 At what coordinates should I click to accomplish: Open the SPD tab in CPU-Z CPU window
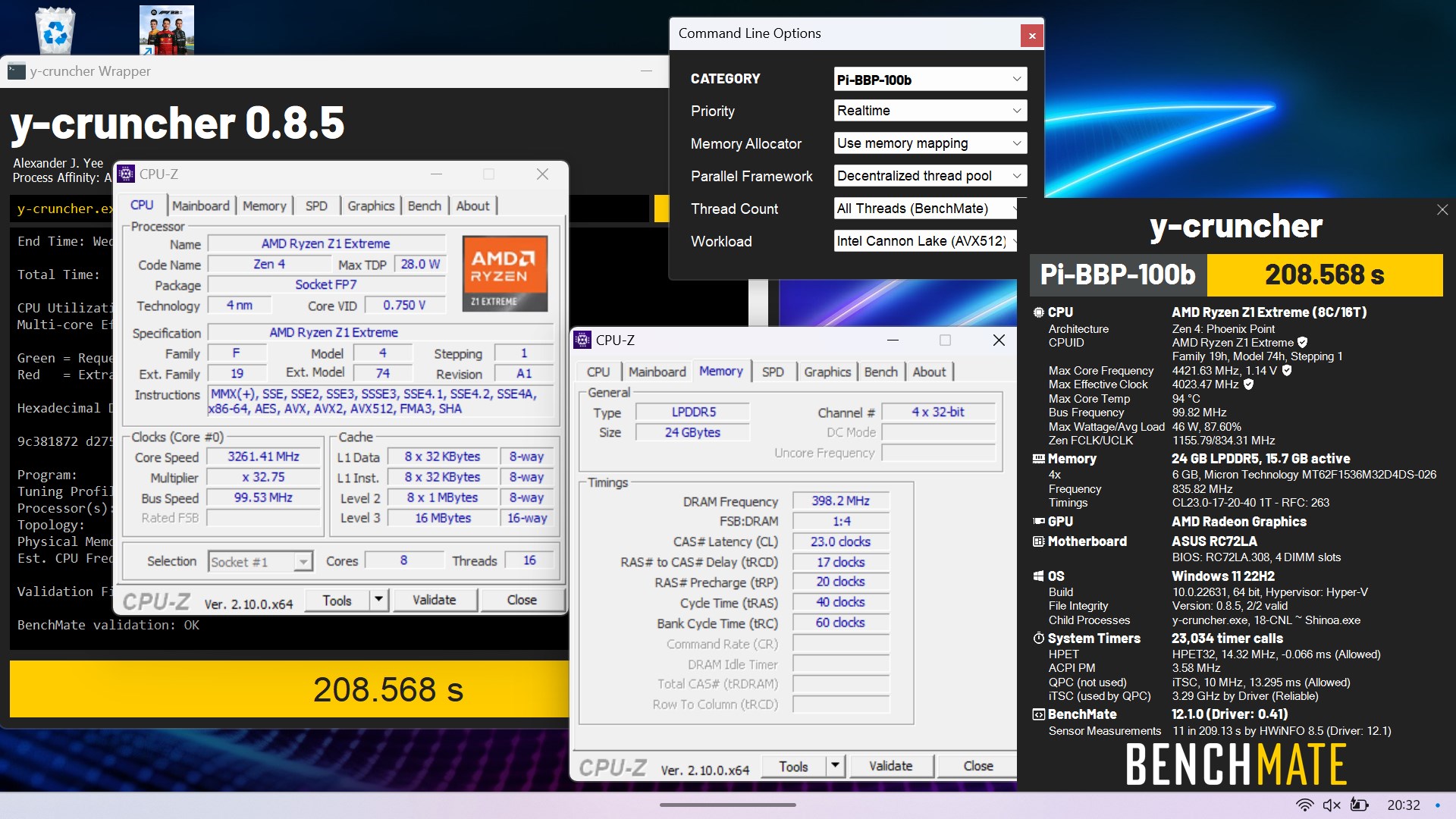pos(316,206)
